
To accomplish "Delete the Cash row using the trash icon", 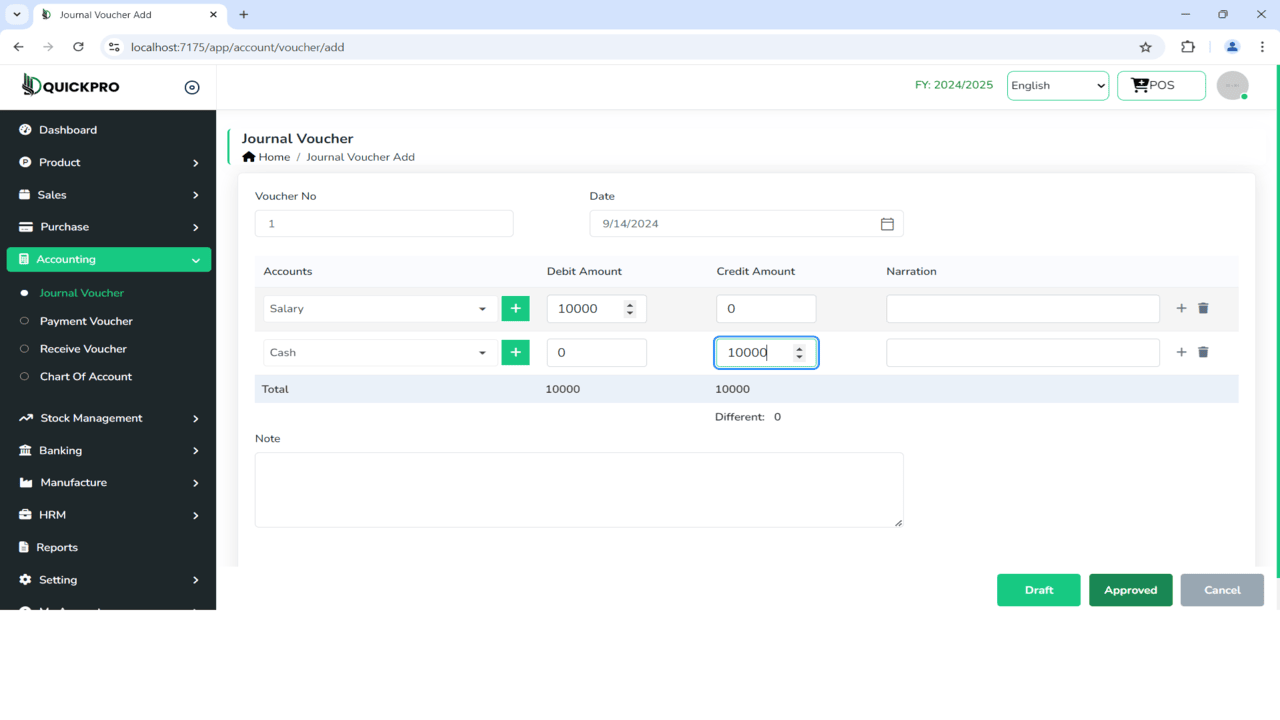I will pyautogui.click(x=1203, y=352).
